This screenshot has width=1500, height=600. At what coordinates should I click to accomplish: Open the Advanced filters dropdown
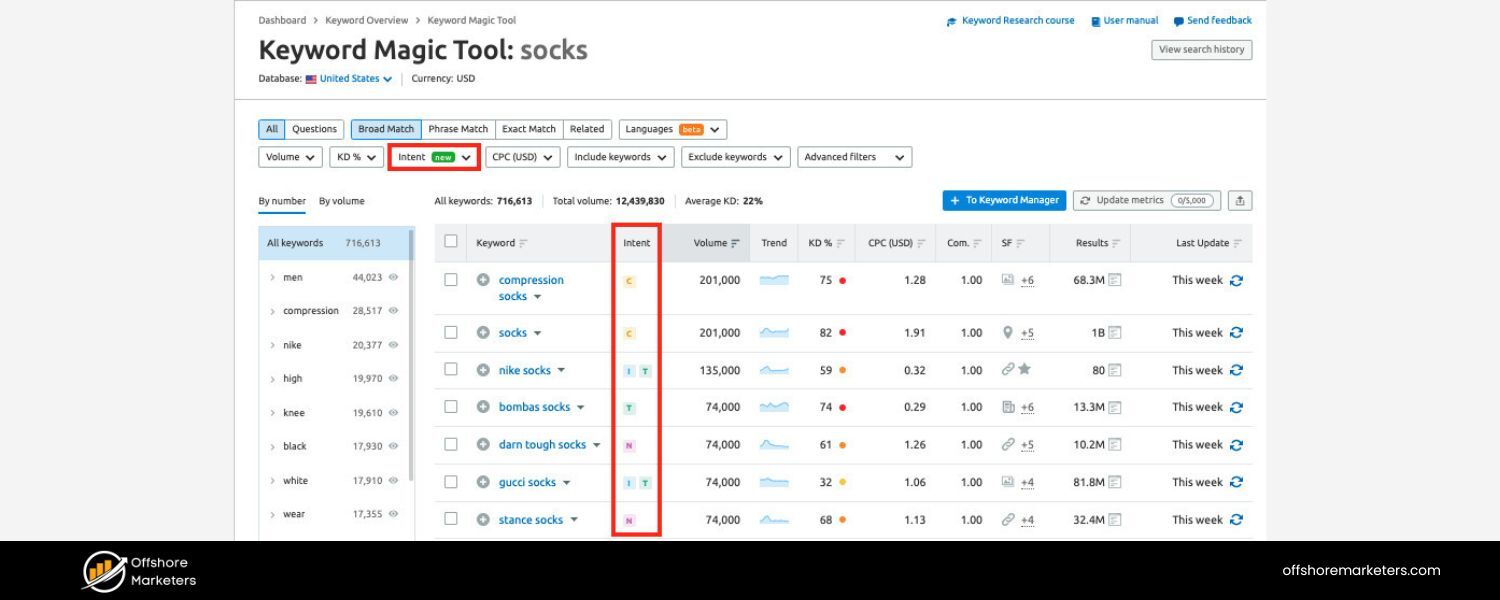(x=854, y=156)
